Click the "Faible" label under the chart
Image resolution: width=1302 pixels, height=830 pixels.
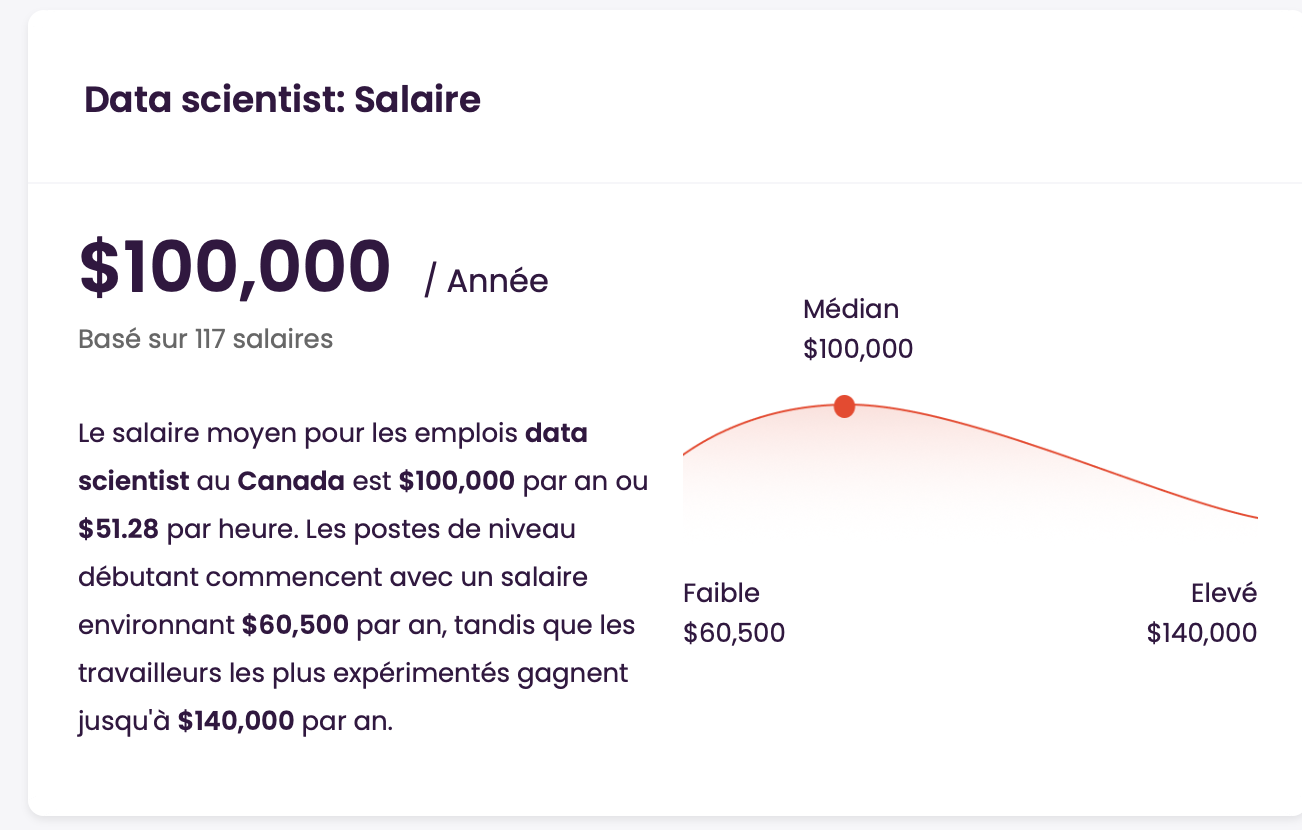coord(721,593)
